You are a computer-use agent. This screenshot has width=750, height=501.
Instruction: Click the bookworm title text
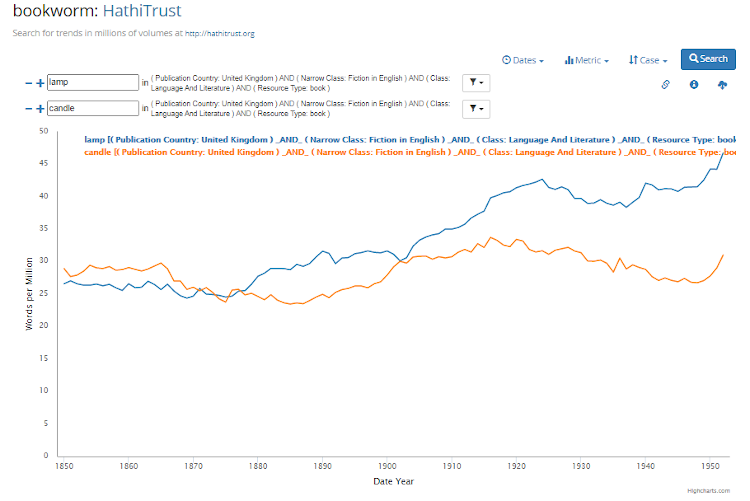pyautogui.click(x=55, y=11)
